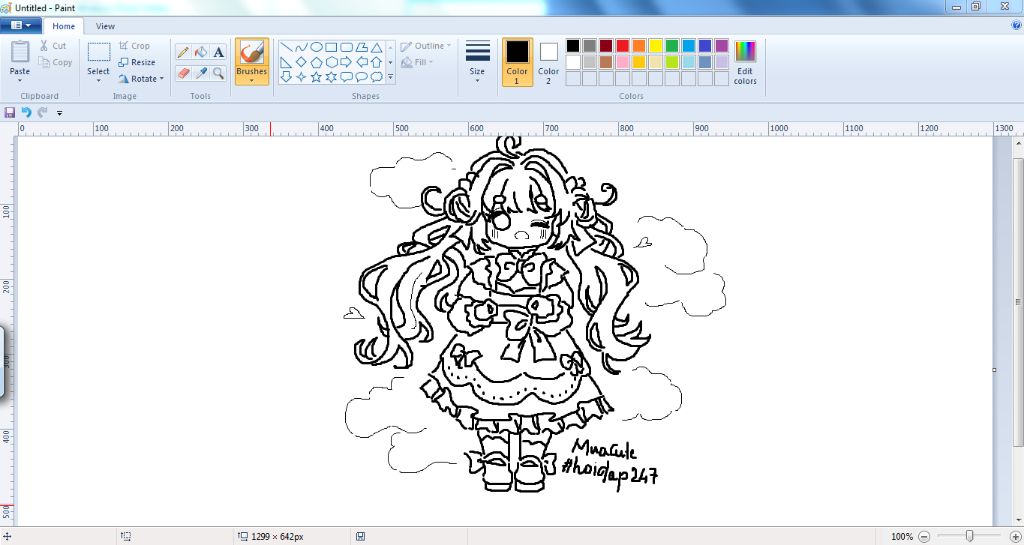Choose the Pentagon shape
This screenshot has width=1024, height=545.
coord(316,63)
